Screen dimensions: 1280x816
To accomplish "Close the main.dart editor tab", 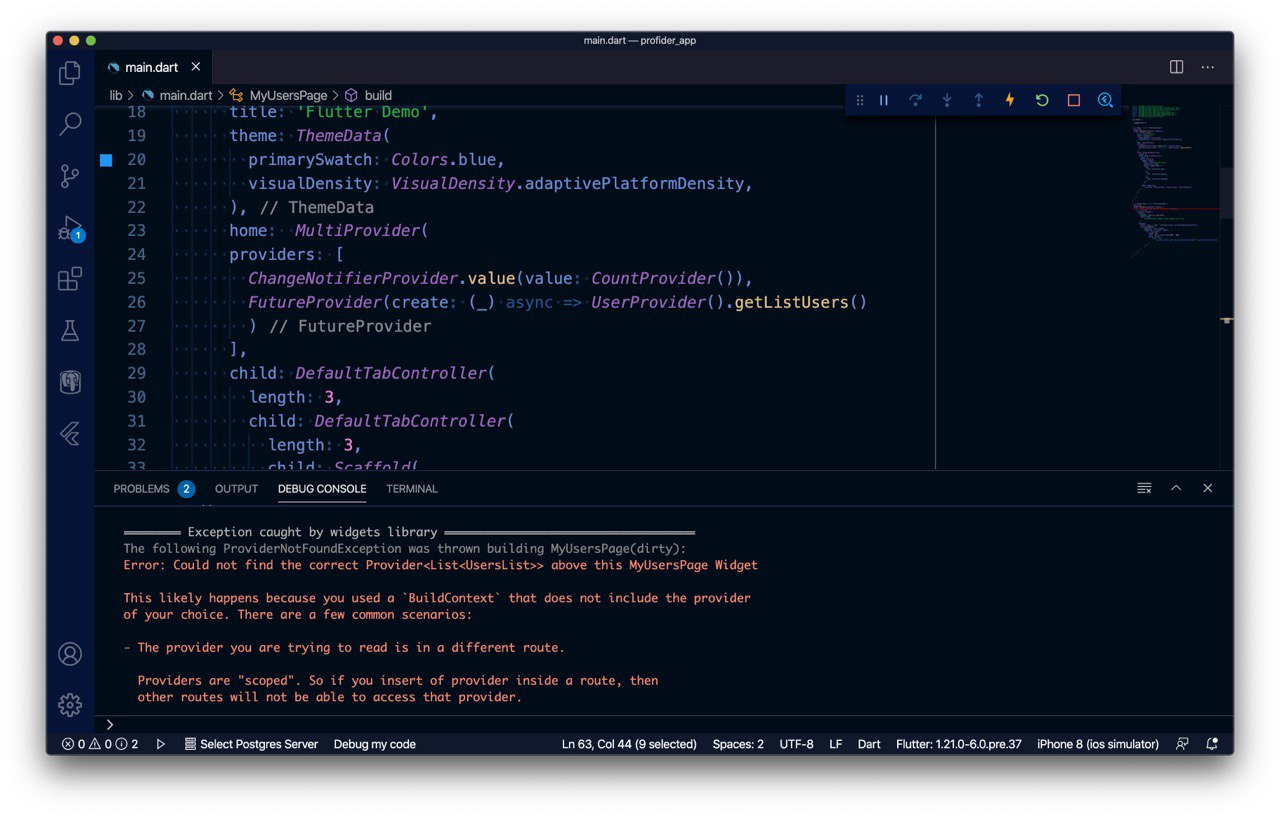I will 196,67.
